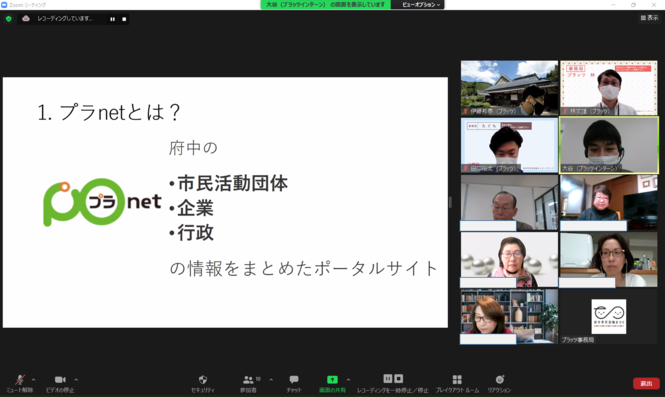Click green encryption shield icon at top
Viewport: 665px width, 397px height.
click(8, 19)
